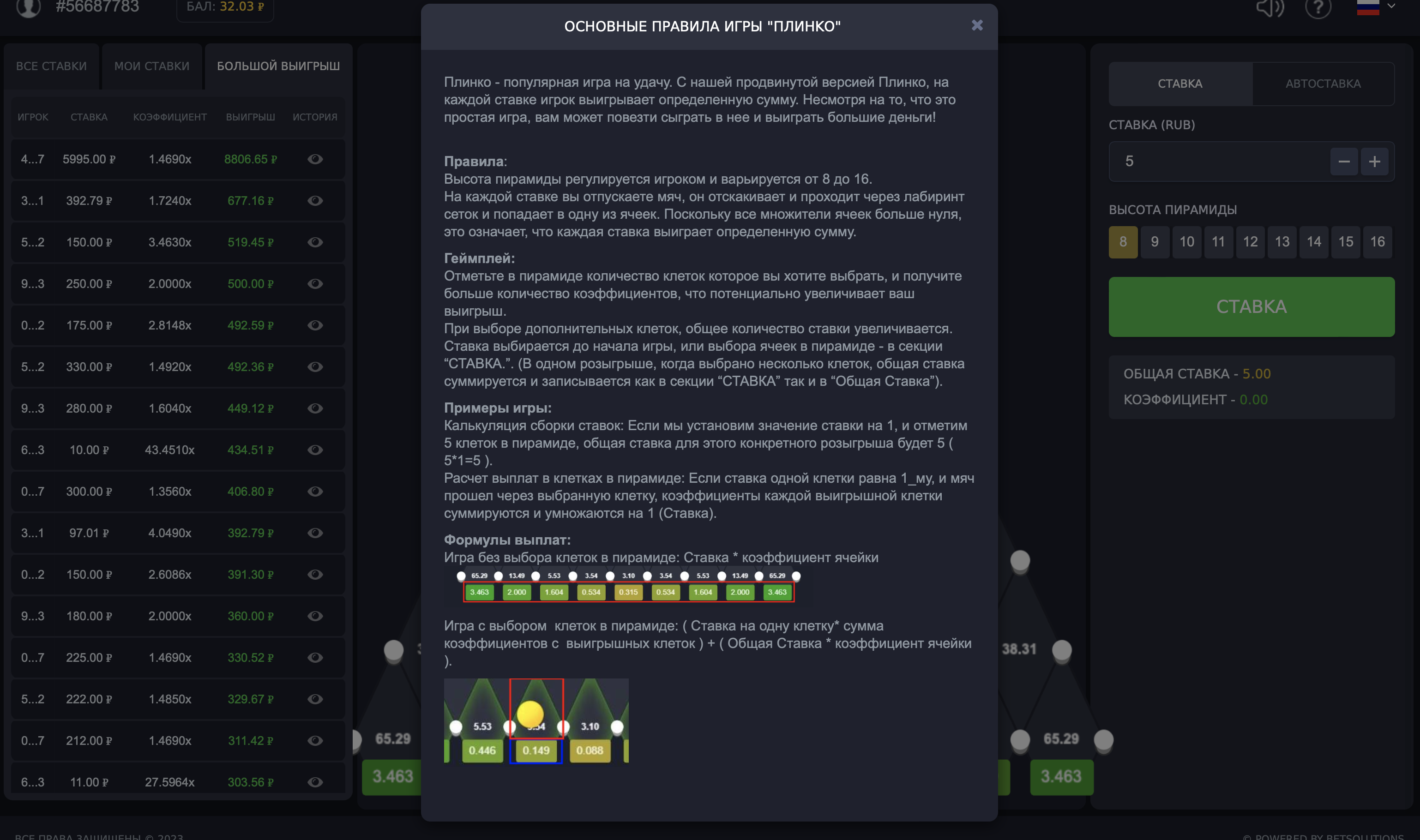Click the user avatar icon

(28, 7)
